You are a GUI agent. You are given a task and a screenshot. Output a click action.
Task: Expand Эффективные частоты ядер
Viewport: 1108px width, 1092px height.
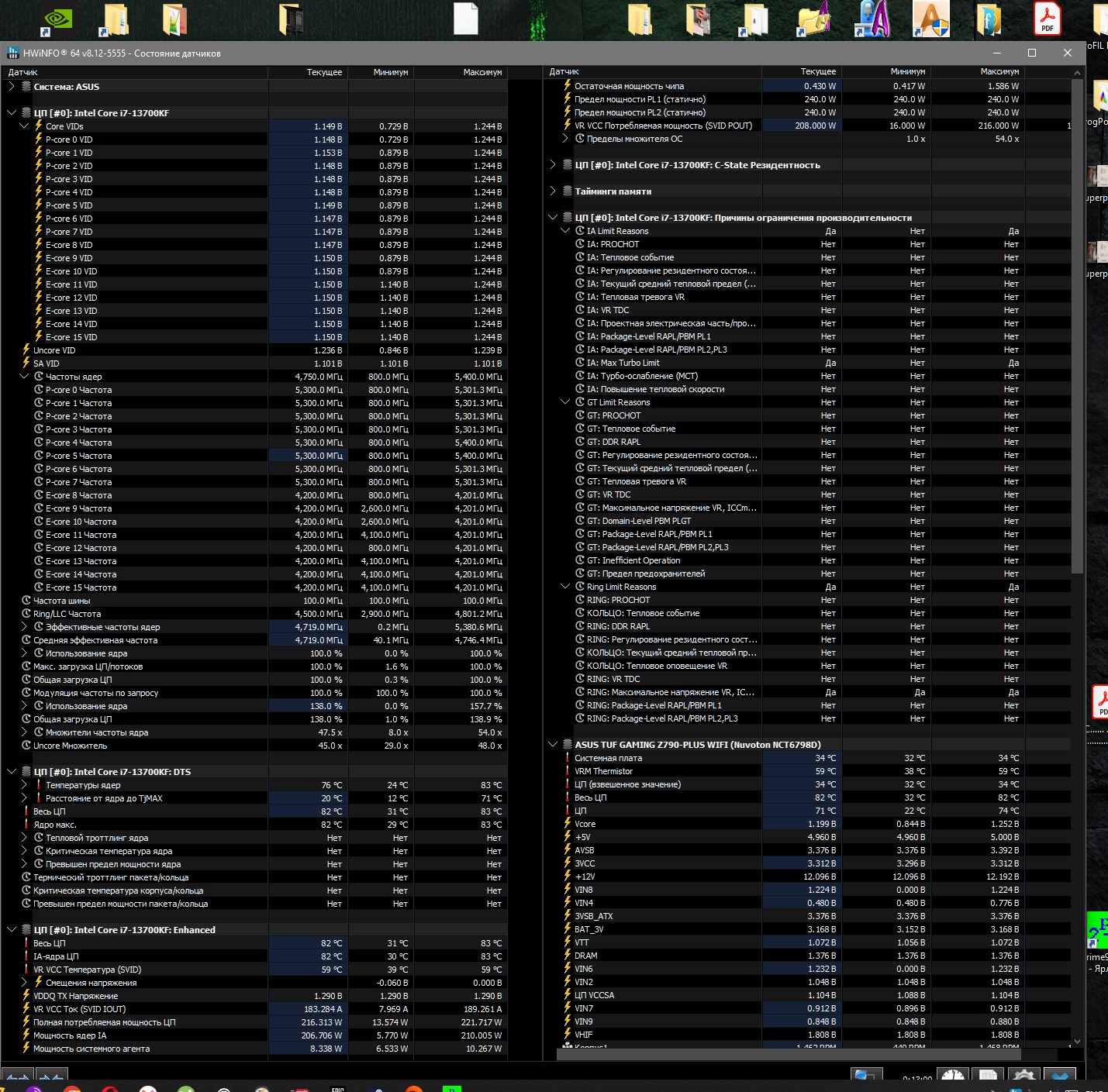(x=24, y=627)
